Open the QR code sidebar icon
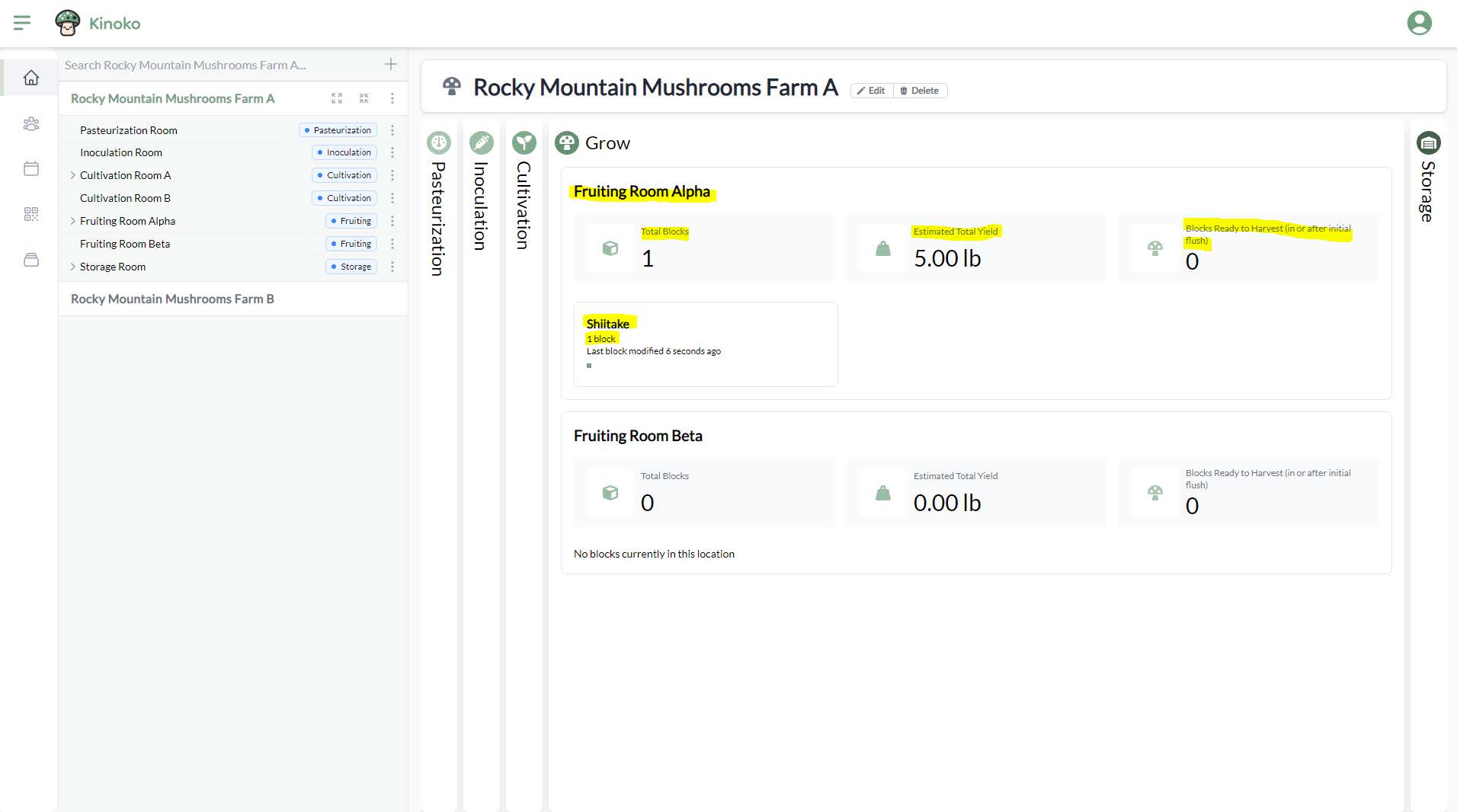The width and height of the screenshot is (1457, 812). coord(31,214)
